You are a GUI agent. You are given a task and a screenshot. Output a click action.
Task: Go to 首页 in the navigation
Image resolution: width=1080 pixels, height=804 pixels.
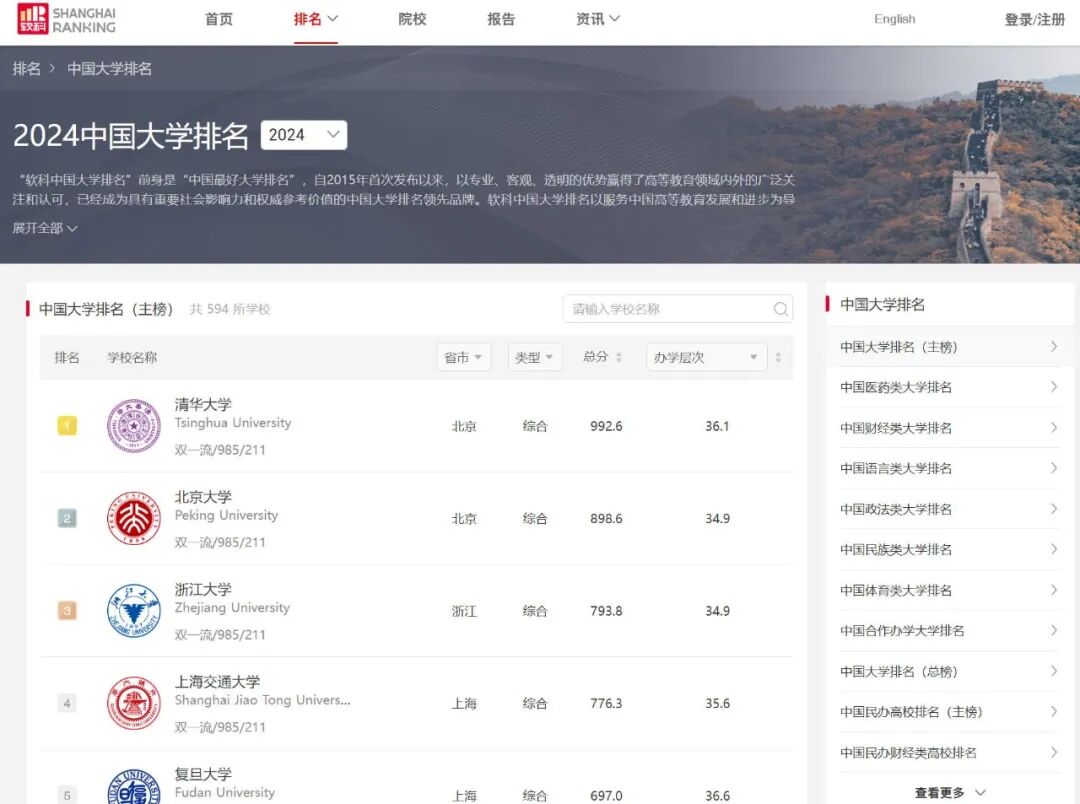click(219, 19)
